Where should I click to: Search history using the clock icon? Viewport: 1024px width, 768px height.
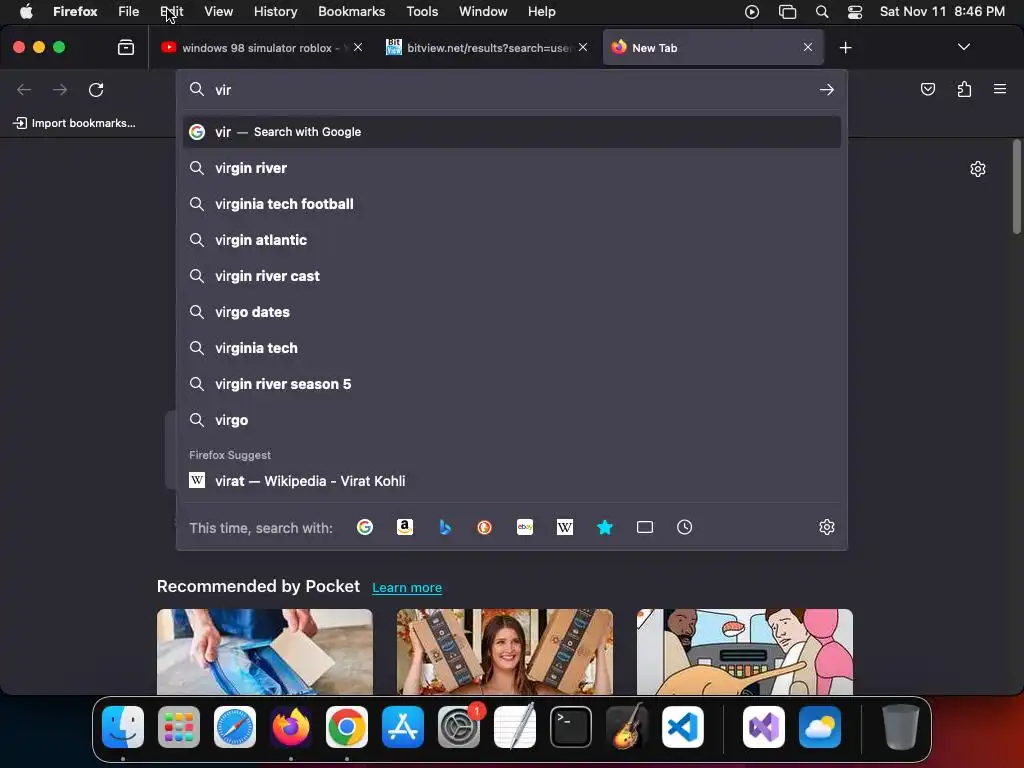coord(684,527)
